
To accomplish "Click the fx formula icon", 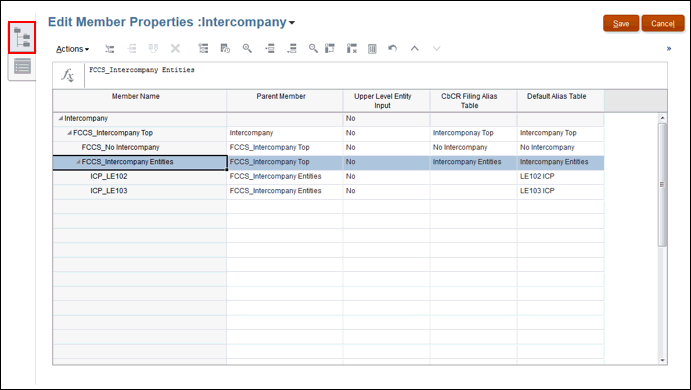I will (67, 75).
